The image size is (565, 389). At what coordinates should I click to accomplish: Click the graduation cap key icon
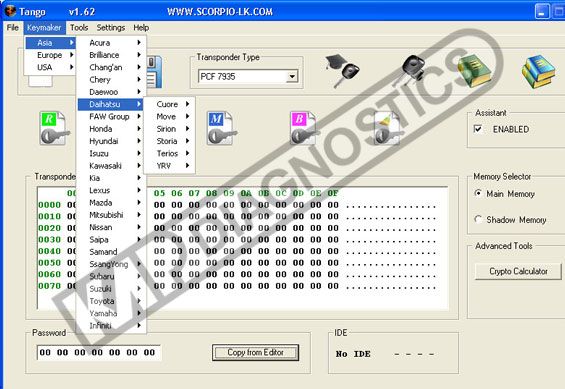click(342, 71)
